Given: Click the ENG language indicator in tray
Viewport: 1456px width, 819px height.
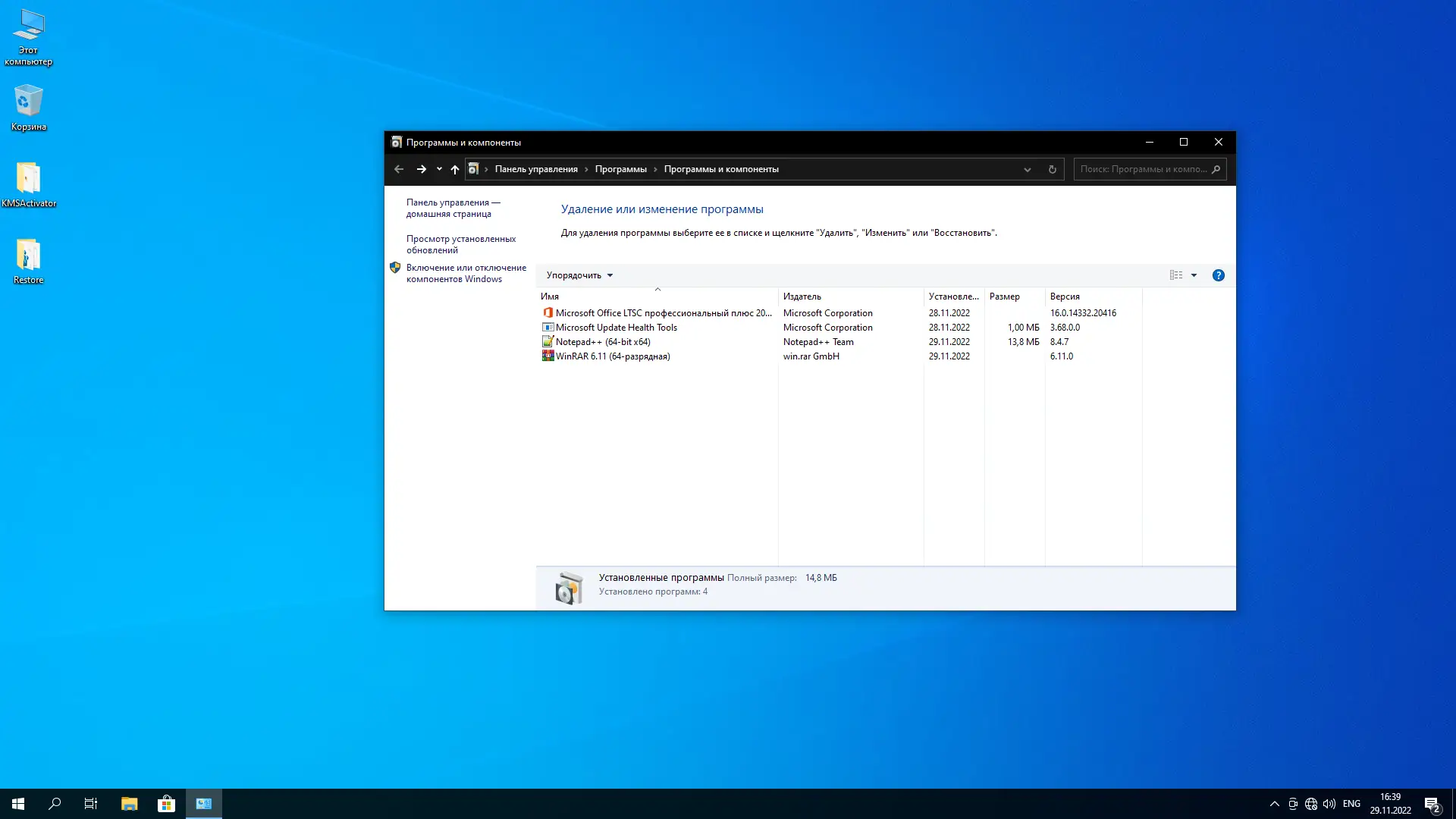Looking at the screenshot, I should point(1351,804).
